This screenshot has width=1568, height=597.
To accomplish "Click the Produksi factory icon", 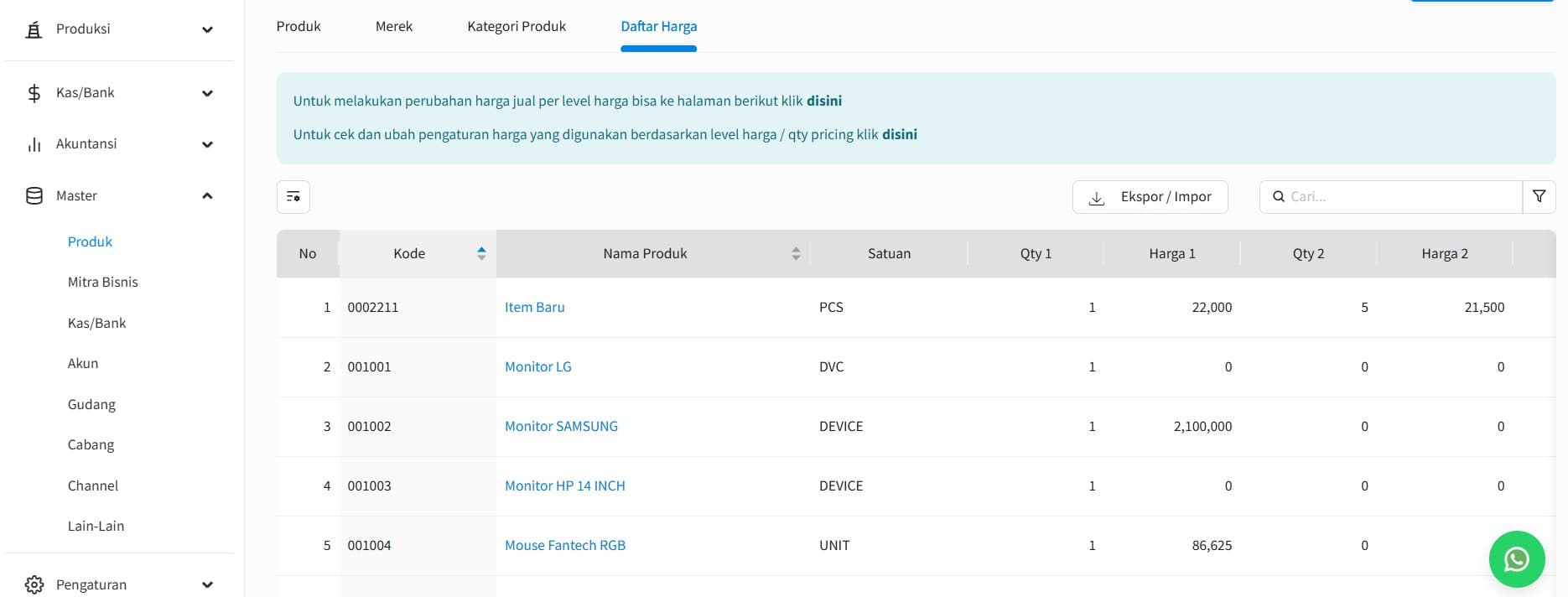I will click(34, 30).
